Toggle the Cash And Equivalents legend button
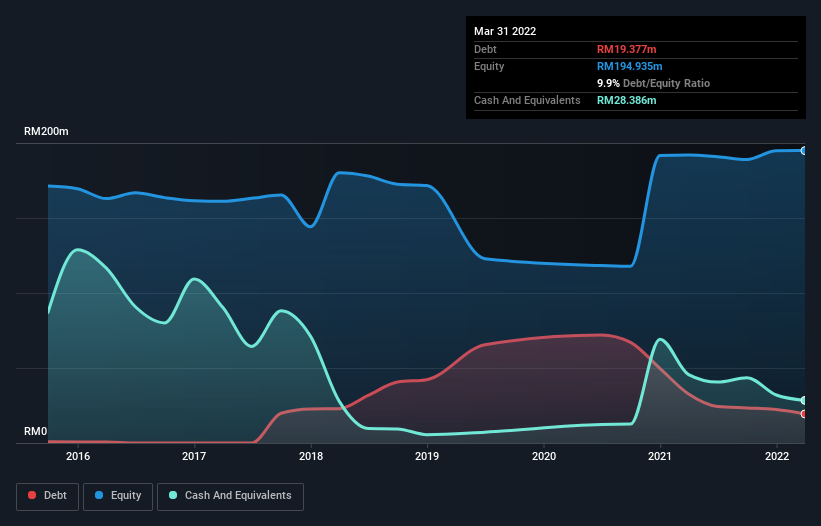 click(x=230, y=496)
